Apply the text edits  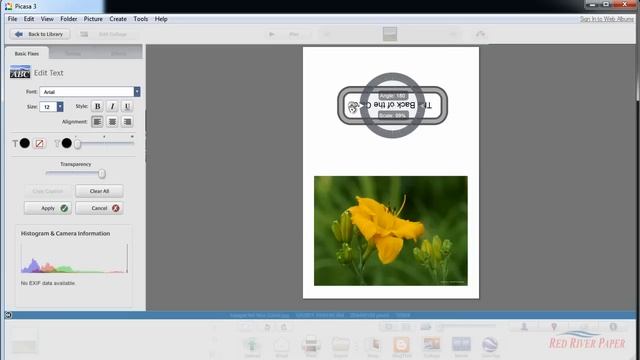[48, 208]
